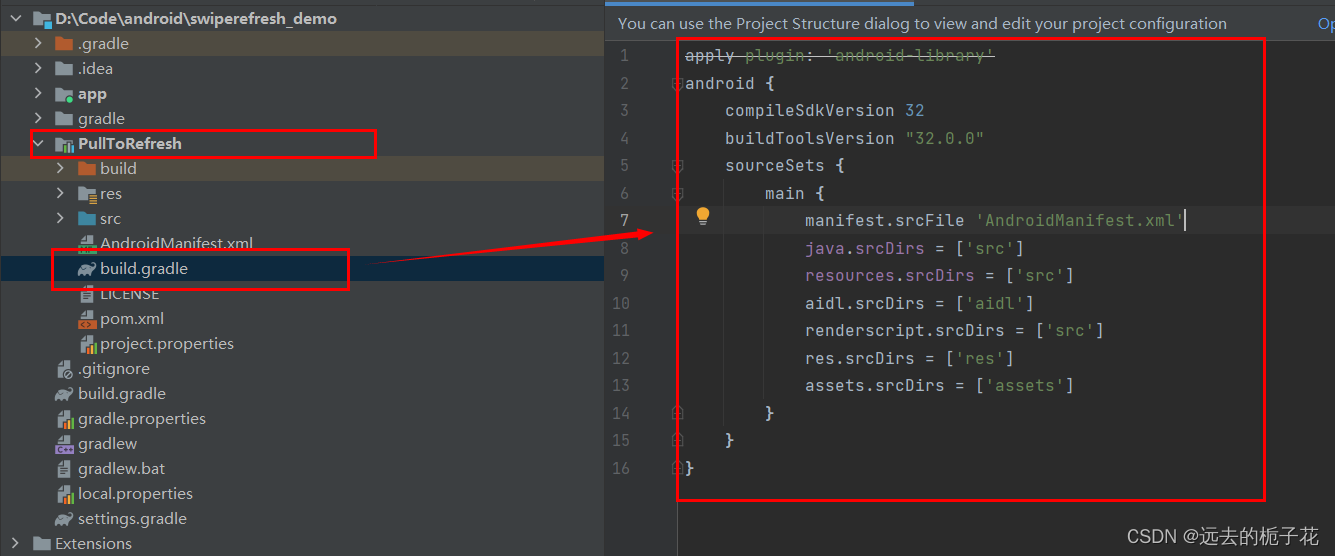Image resolution: width=1335 pixels, height=556 pixels.
Task: Click the renderscript.srcDirs code line
Action: pos(954,330)
